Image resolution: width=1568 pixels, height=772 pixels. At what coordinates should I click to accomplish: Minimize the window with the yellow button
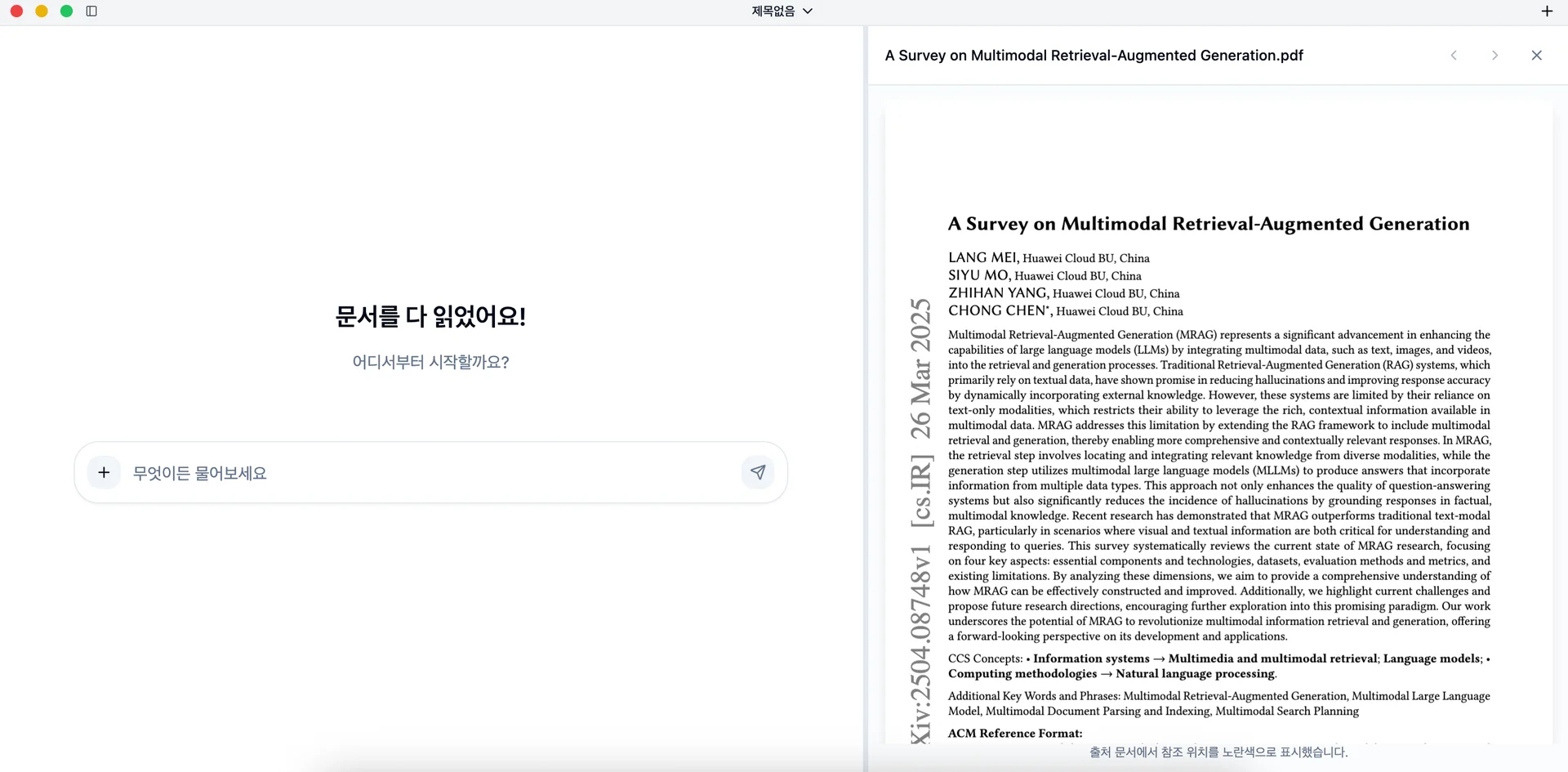coord(41,11)
